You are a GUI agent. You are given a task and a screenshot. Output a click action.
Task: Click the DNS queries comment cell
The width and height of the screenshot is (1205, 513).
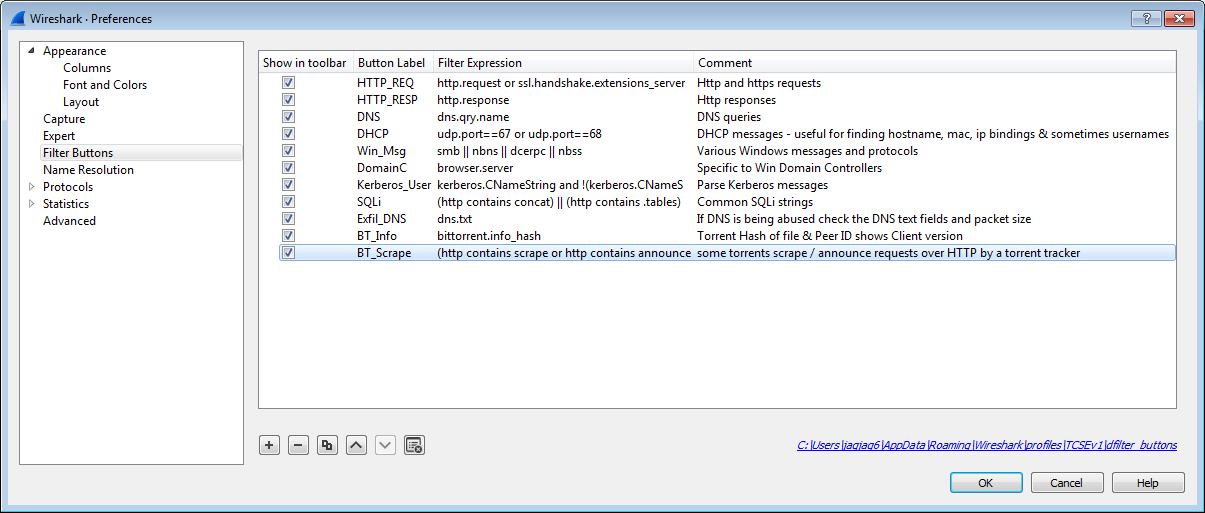point(729,117)
